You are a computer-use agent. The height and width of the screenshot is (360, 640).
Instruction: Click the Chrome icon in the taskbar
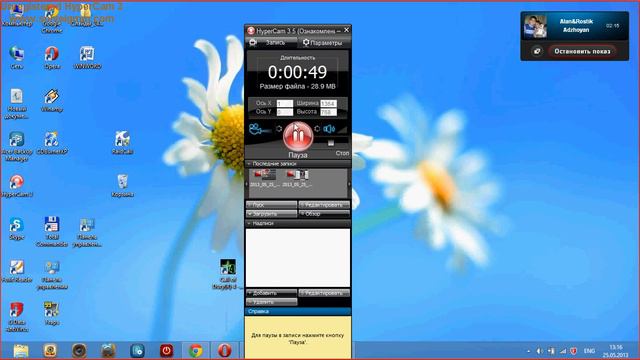tap(196, 351)
